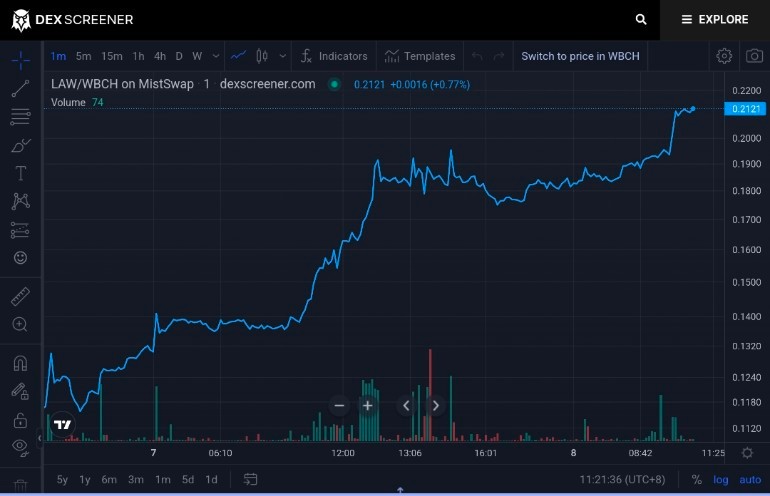770x496 pixels.
Task: Take a chart snapshot with camera icon
Action: click(x=754, y=56)
